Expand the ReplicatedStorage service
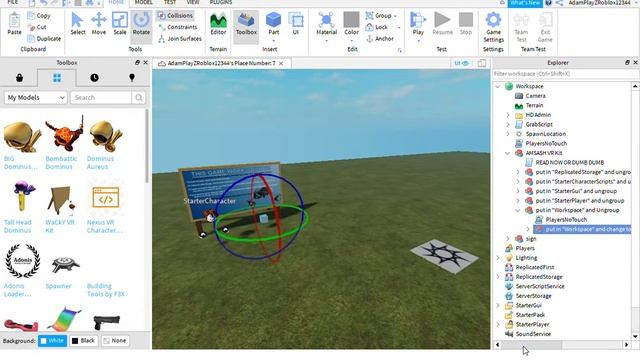This screenshot has width=640, height=360. coord(498,277)
